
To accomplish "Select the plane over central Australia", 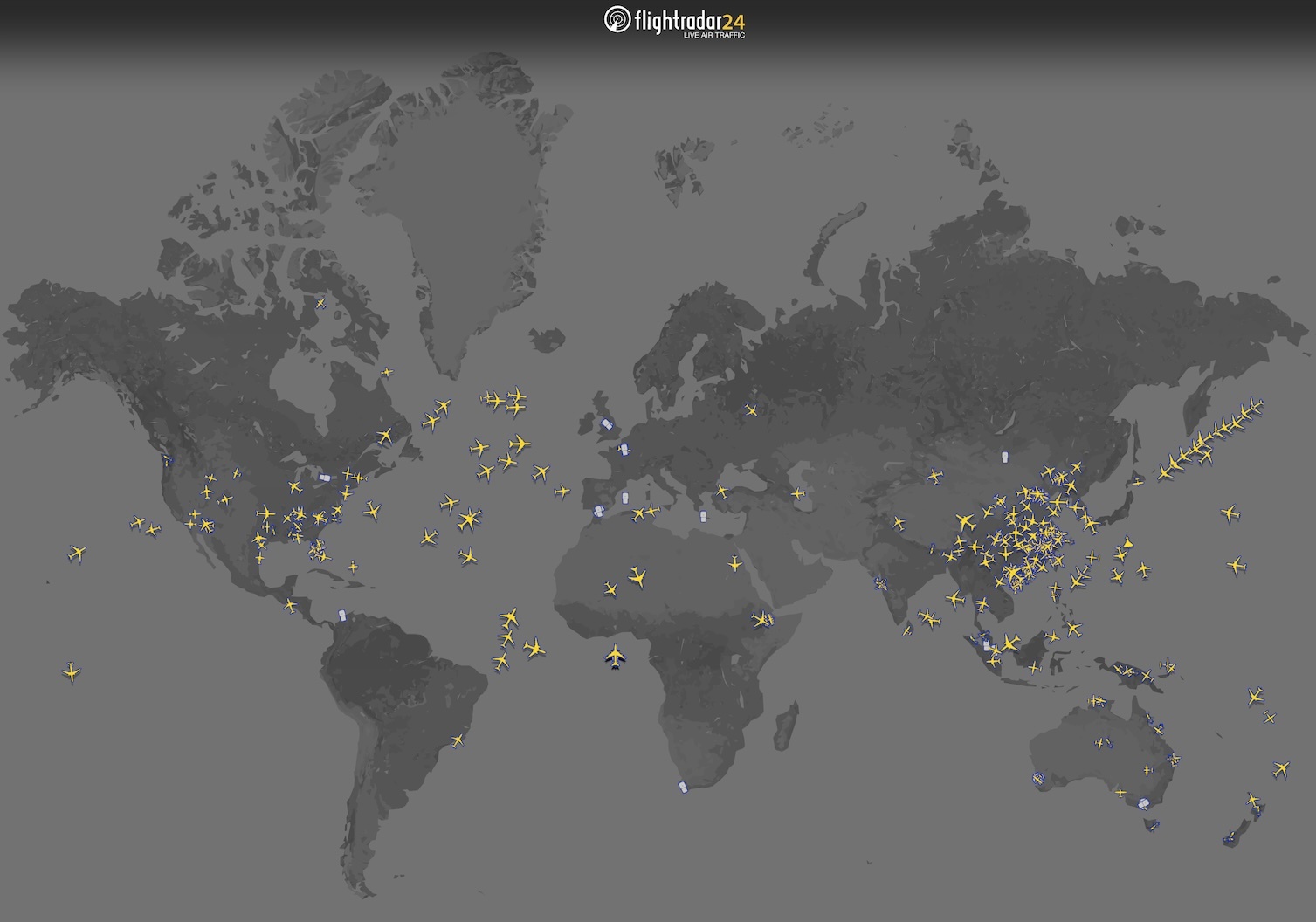I will [1099, 743].
